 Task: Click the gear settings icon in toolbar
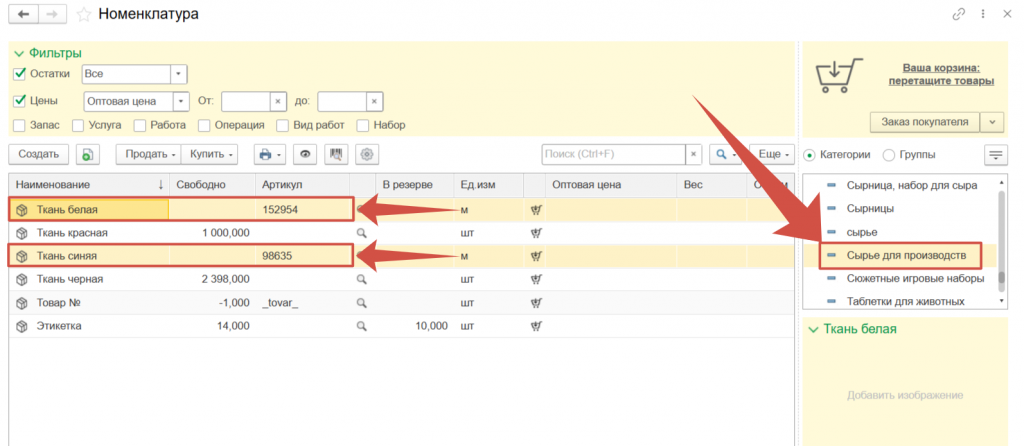367,155
